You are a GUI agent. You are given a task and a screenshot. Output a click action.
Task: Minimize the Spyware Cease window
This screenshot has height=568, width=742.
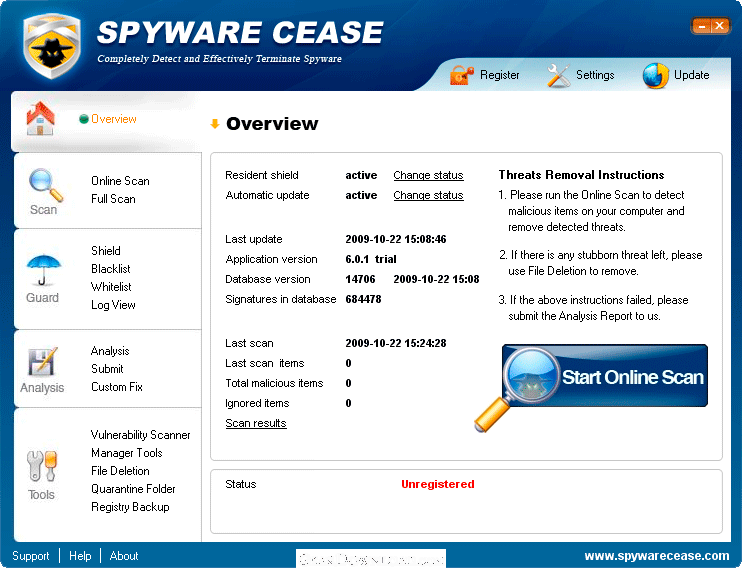(x=702, y=26)
